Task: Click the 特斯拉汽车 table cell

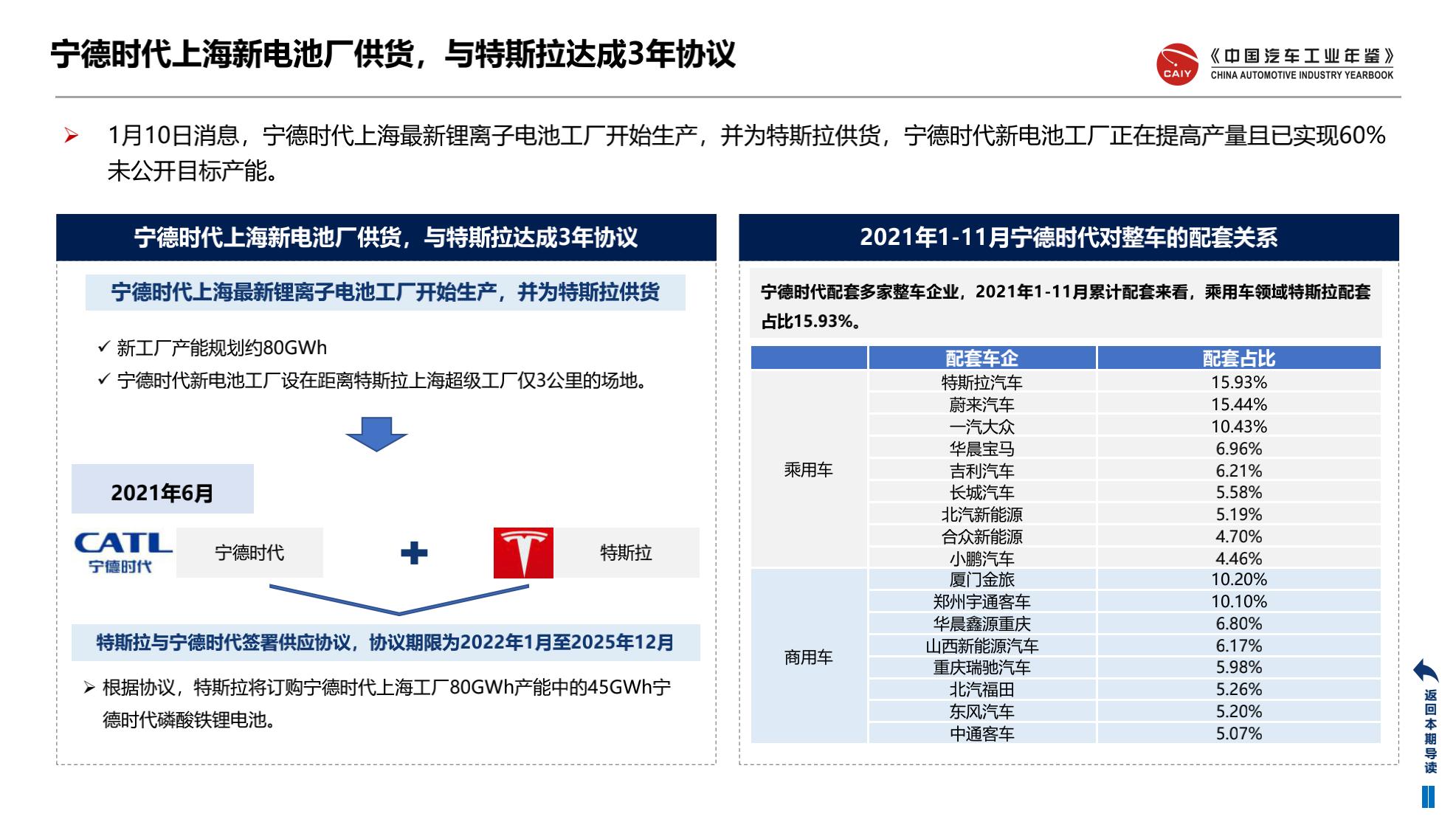Action: tap(982, 382)
